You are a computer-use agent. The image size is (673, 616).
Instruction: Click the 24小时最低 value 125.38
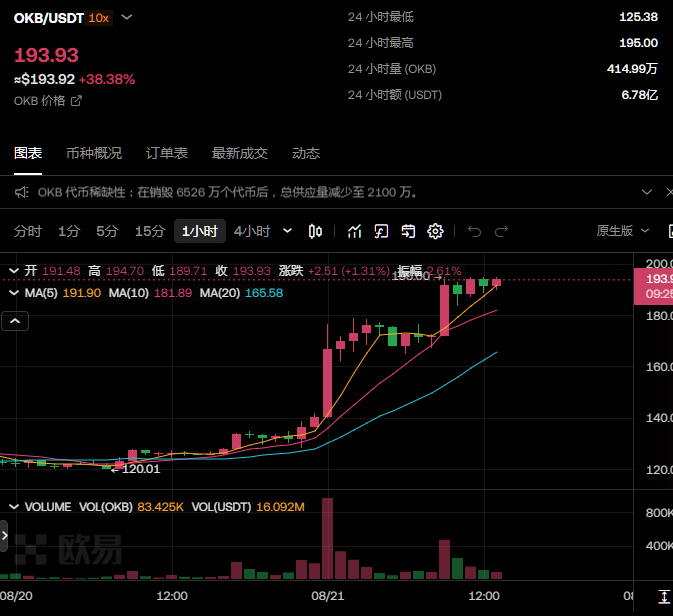coord(639,17)
